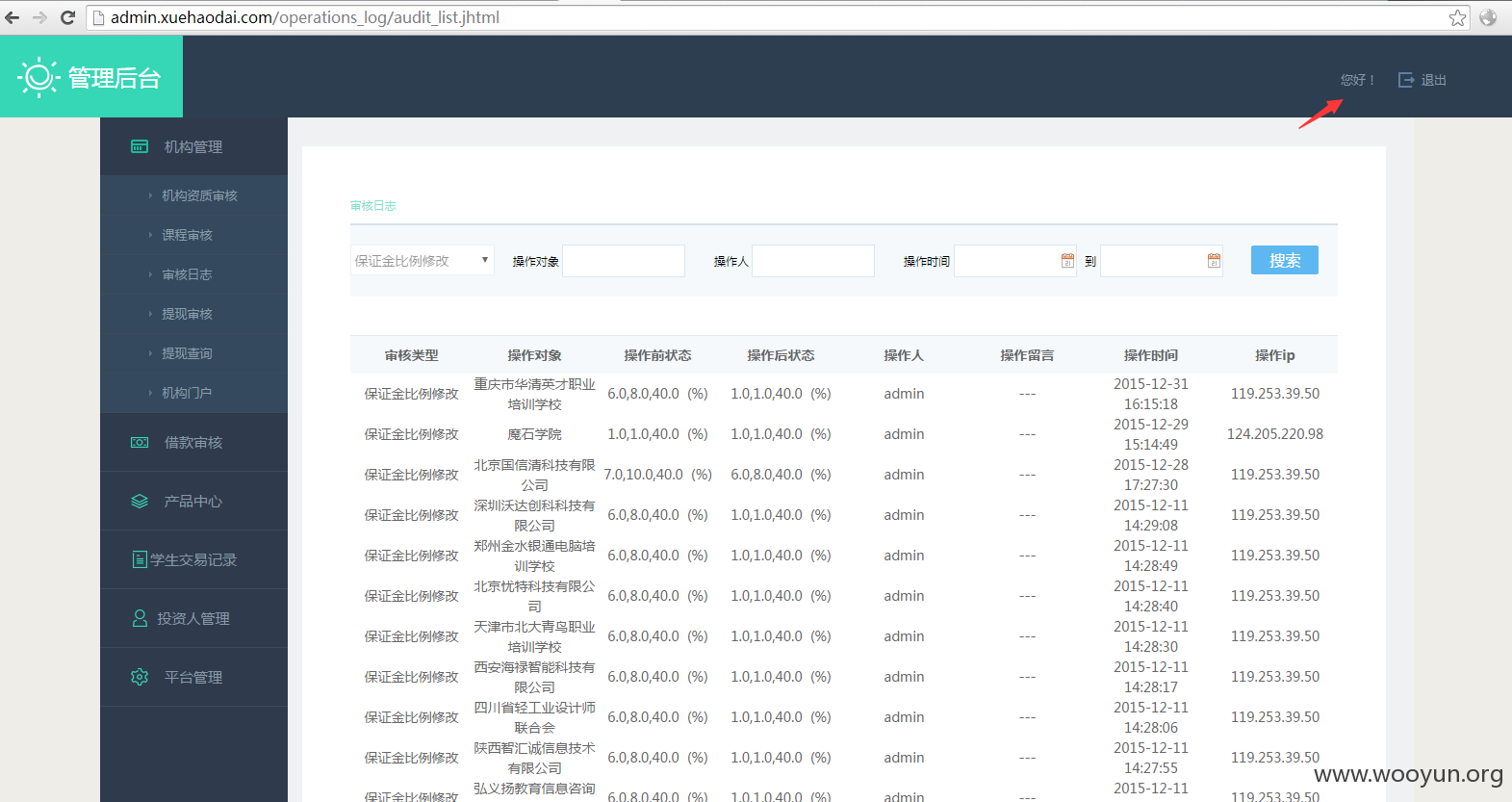Click the 操作对象 column header
Image resolution: width=1512 pixels, height=802 pixels.
coord(535,355)
